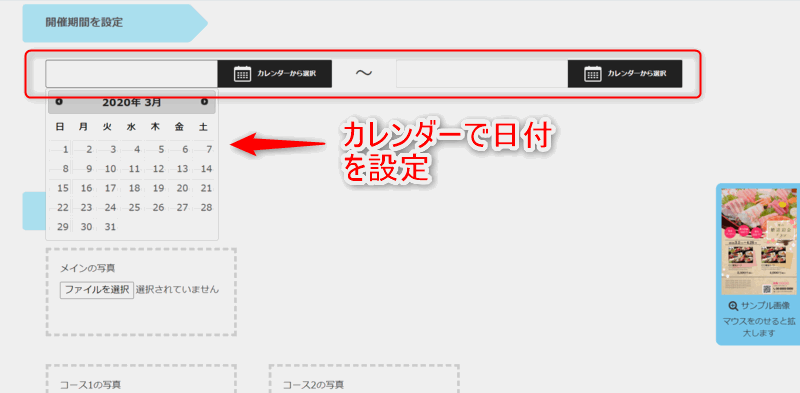Screen dimensions: 800x393
Task: Click the start date input field
Action: pos(132,74)
